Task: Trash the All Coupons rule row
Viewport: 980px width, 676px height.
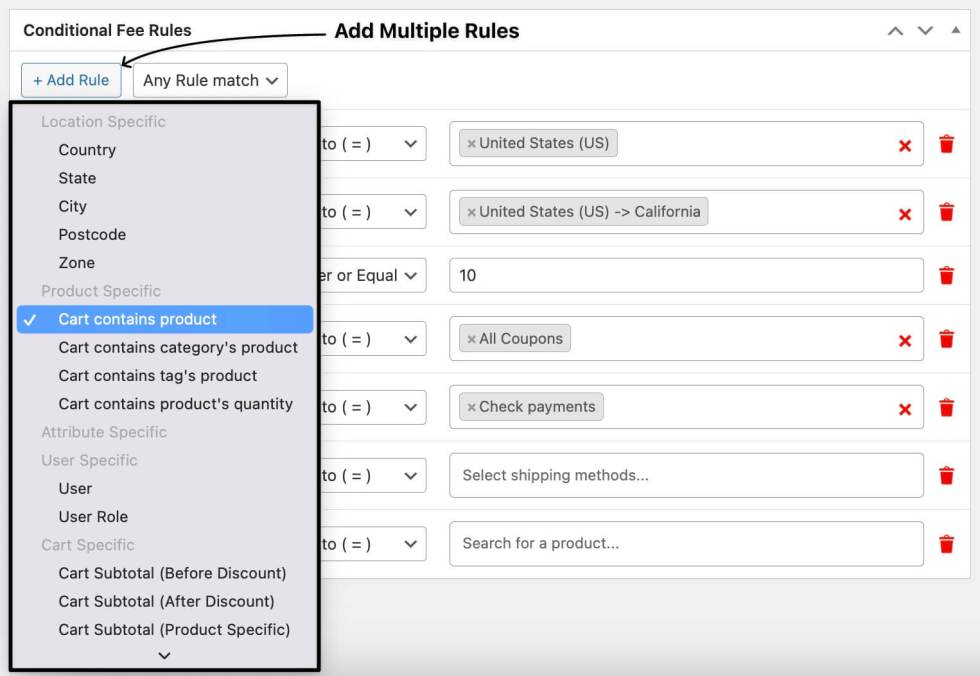Action: click(x=946, y=339)
